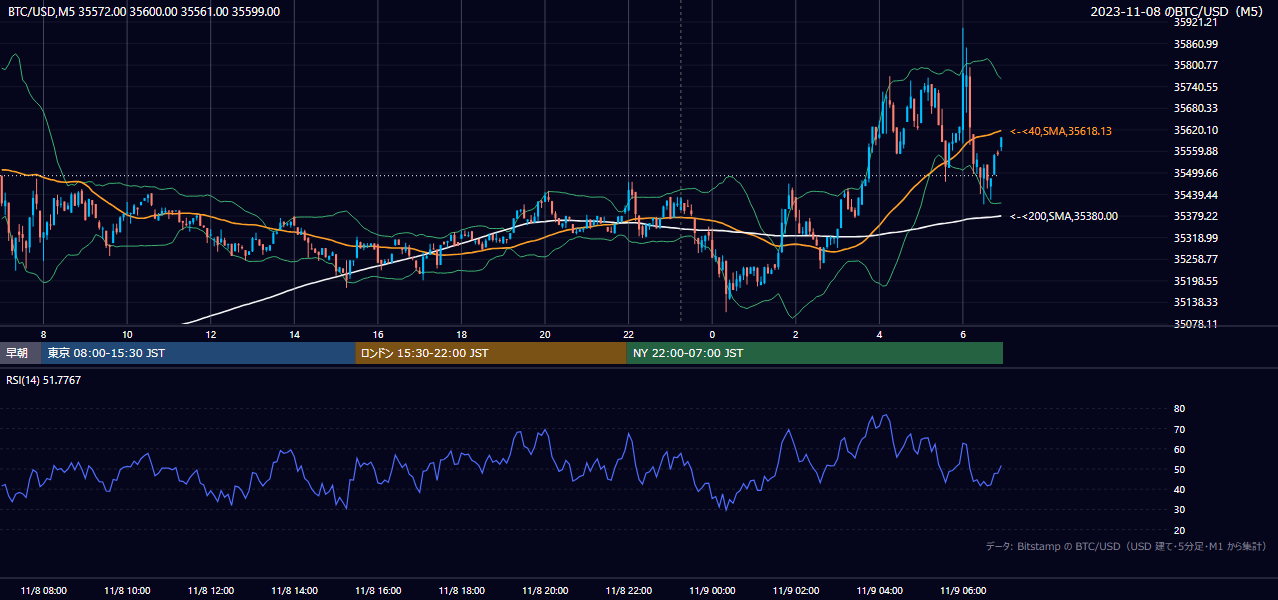This screenshot has height=600, width=1278.
Task: Click the 11/8 22:00 time label
Action: (x=628, y=590)
